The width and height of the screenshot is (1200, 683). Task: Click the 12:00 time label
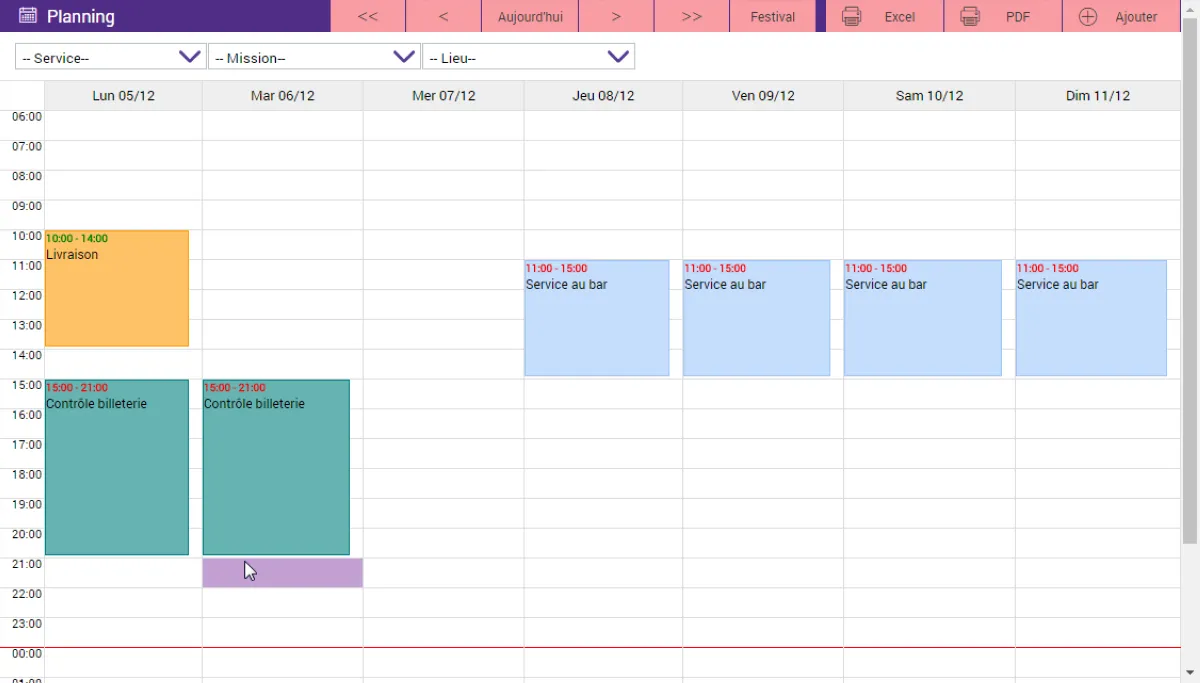(x=27, y=296)
